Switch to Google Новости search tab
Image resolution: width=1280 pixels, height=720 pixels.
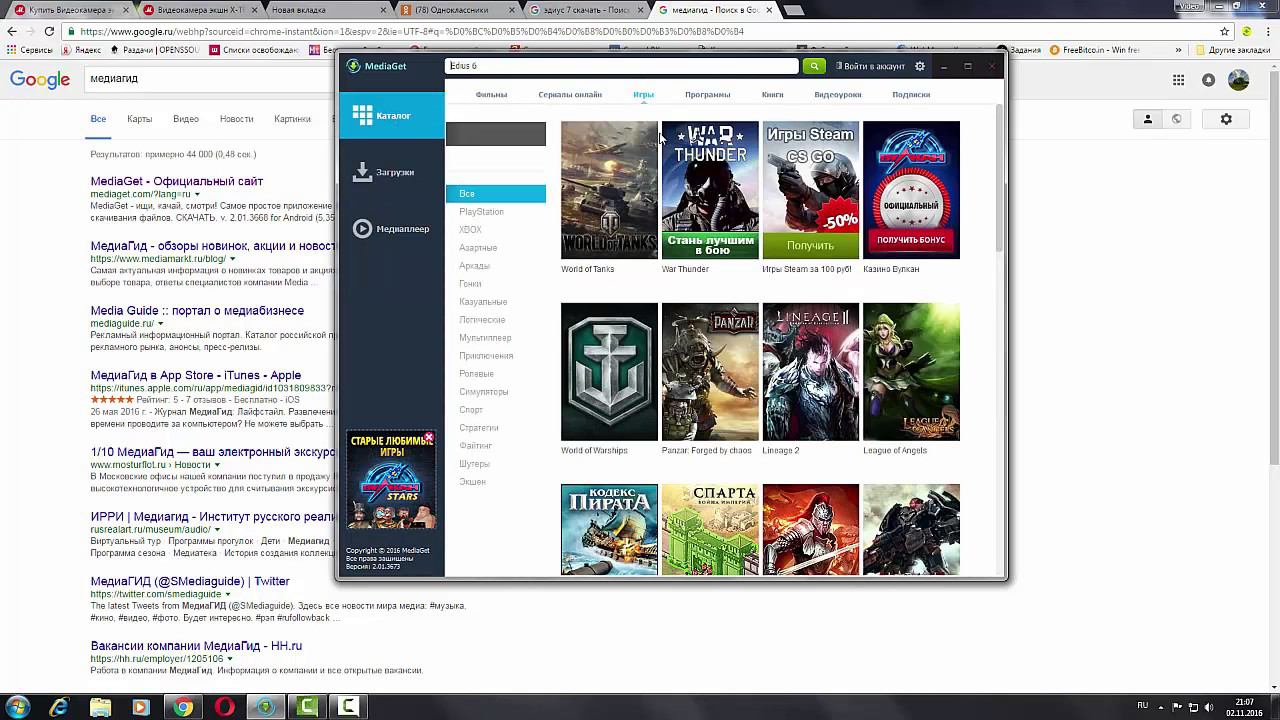[x=236, y=119]
